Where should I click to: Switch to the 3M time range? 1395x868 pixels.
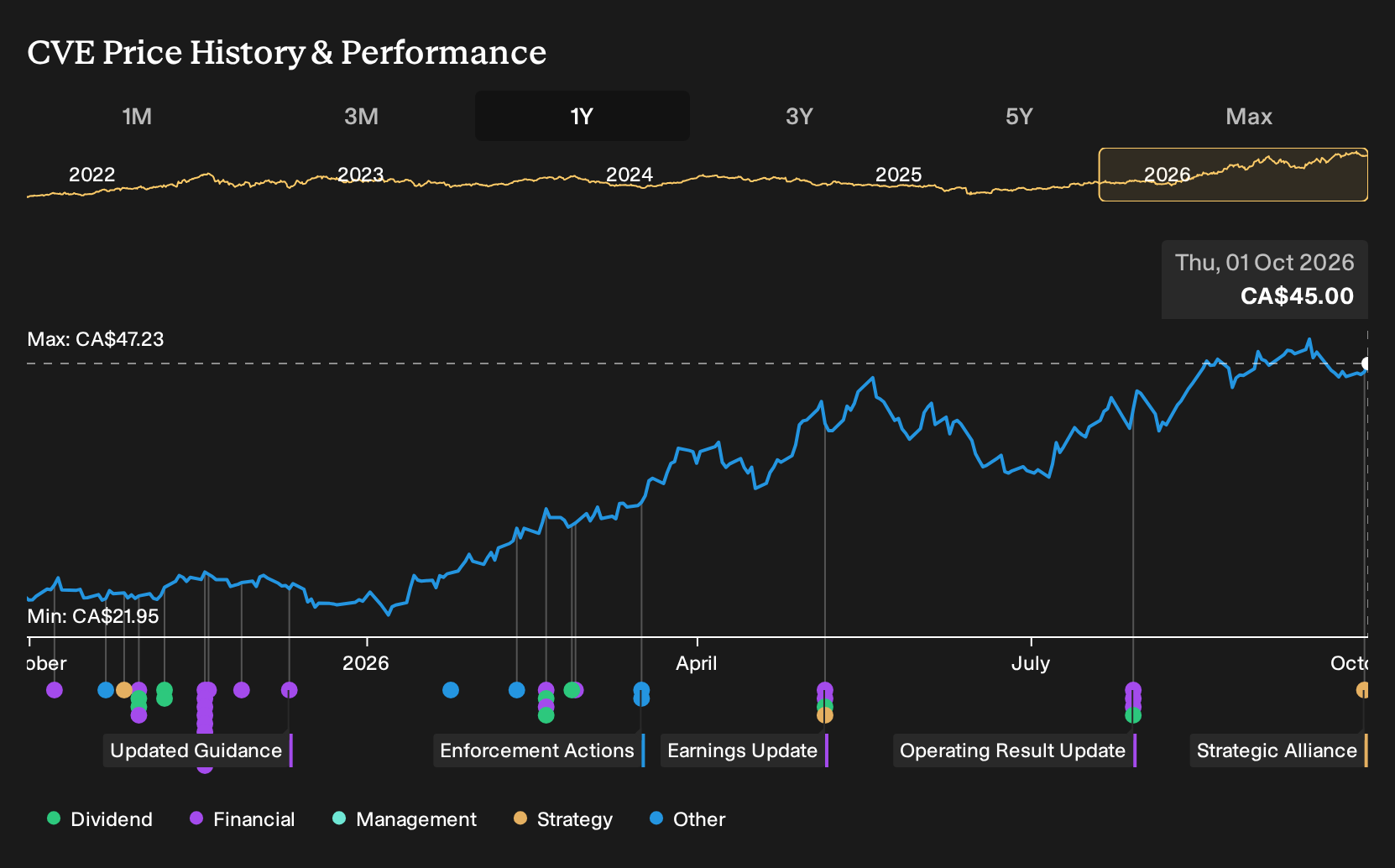[361, 116]
